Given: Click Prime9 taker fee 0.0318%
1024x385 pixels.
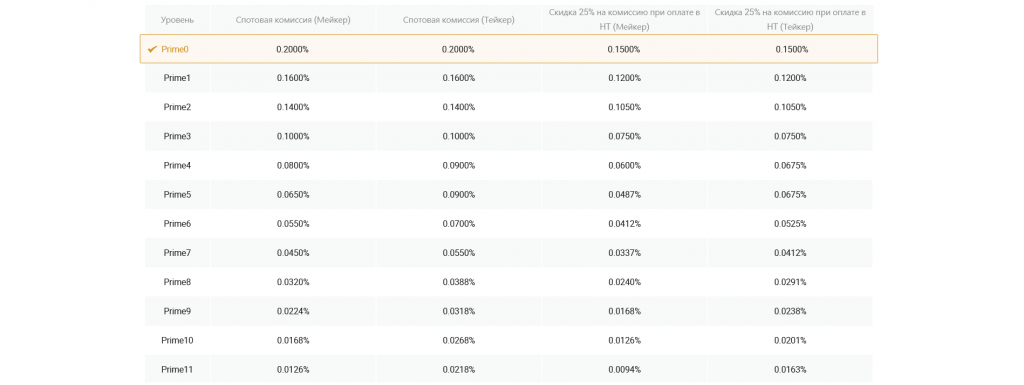Looking at the screenshot, I should point(458,311).
